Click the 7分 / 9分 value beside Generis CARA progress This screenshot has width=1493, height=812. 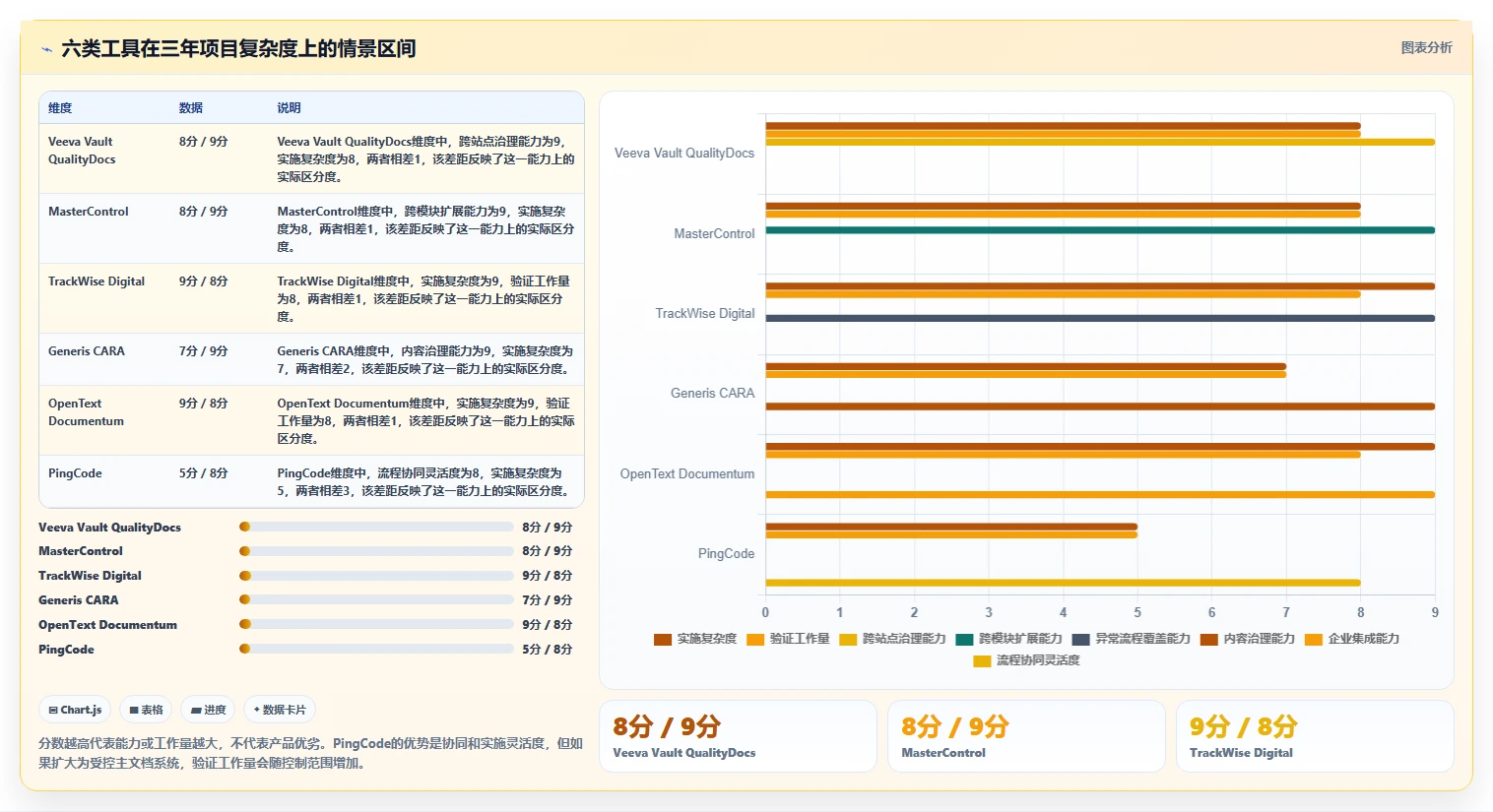point(548,600)
